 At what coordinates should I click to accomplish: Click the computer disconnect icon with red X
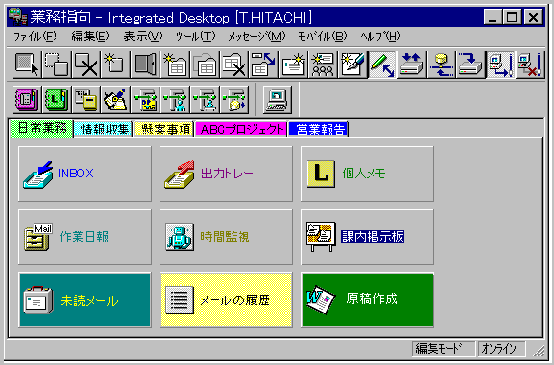click(529, 65)
